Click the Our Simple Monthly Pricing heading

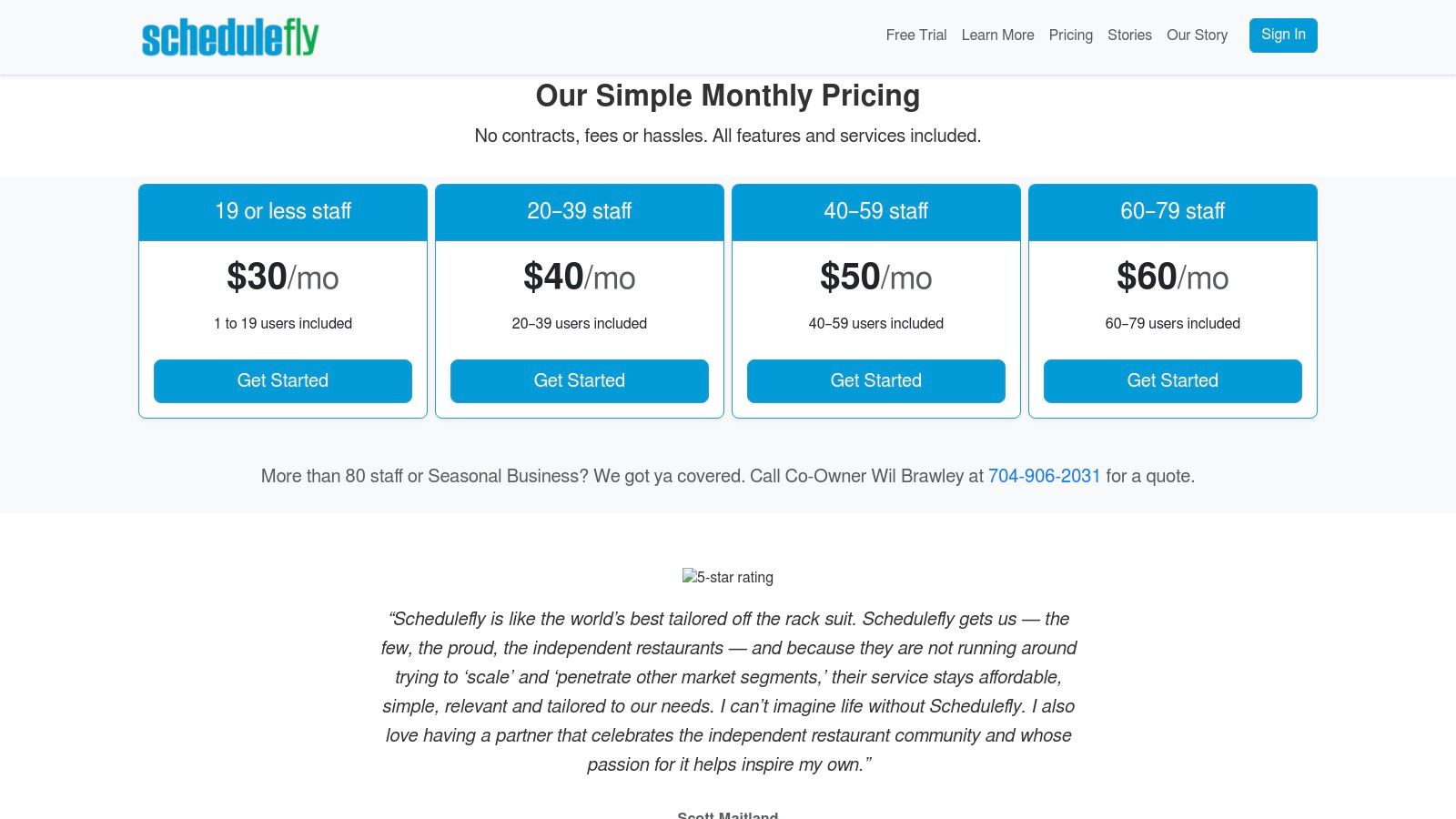(728, 96)
